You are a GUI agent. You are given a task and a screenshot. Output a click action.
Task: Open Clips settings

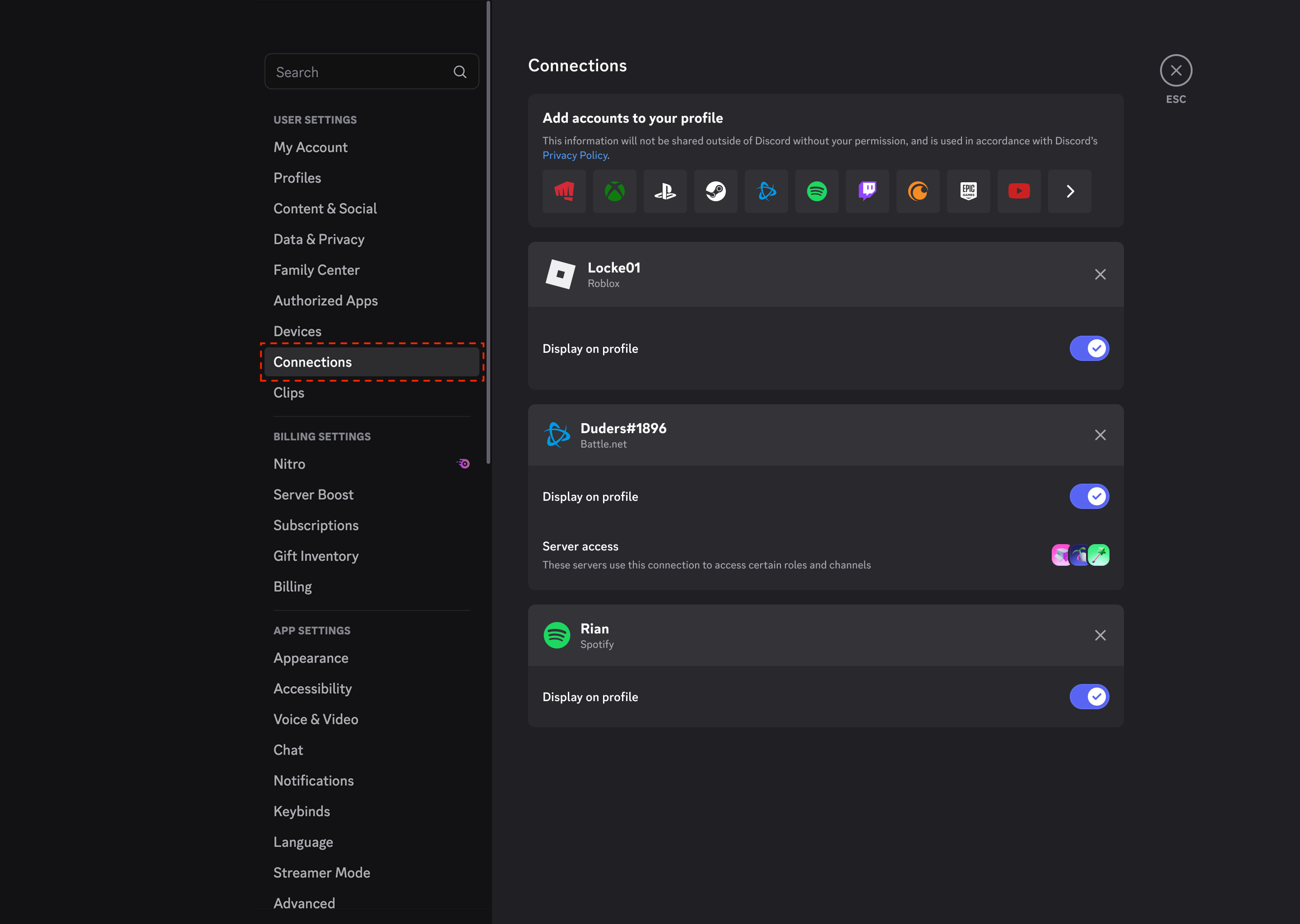(371, 393)
